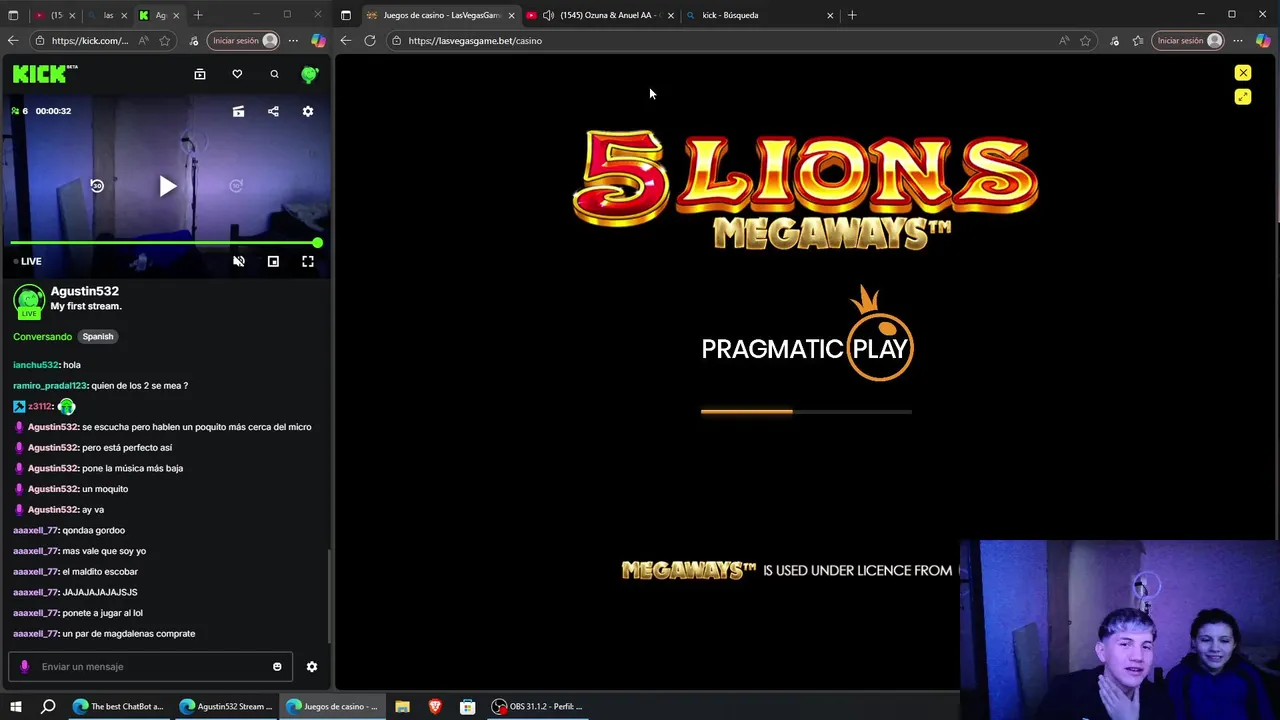Screen dimensions: 1280x720
Task: Toggle read aloud in casino window address bar
Action: (1064, 41)
